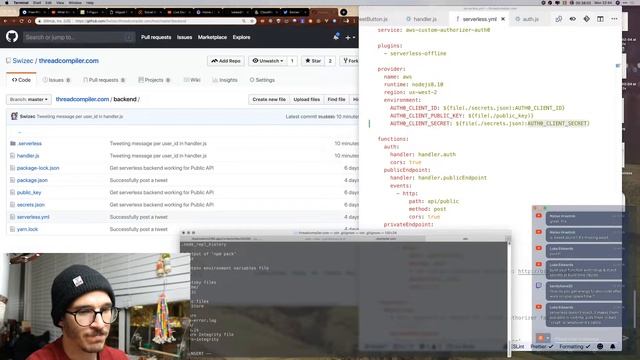The height and width of the screenshot is (360, 640).
Task: Open yarn.lock file
Action: (27, 229)
